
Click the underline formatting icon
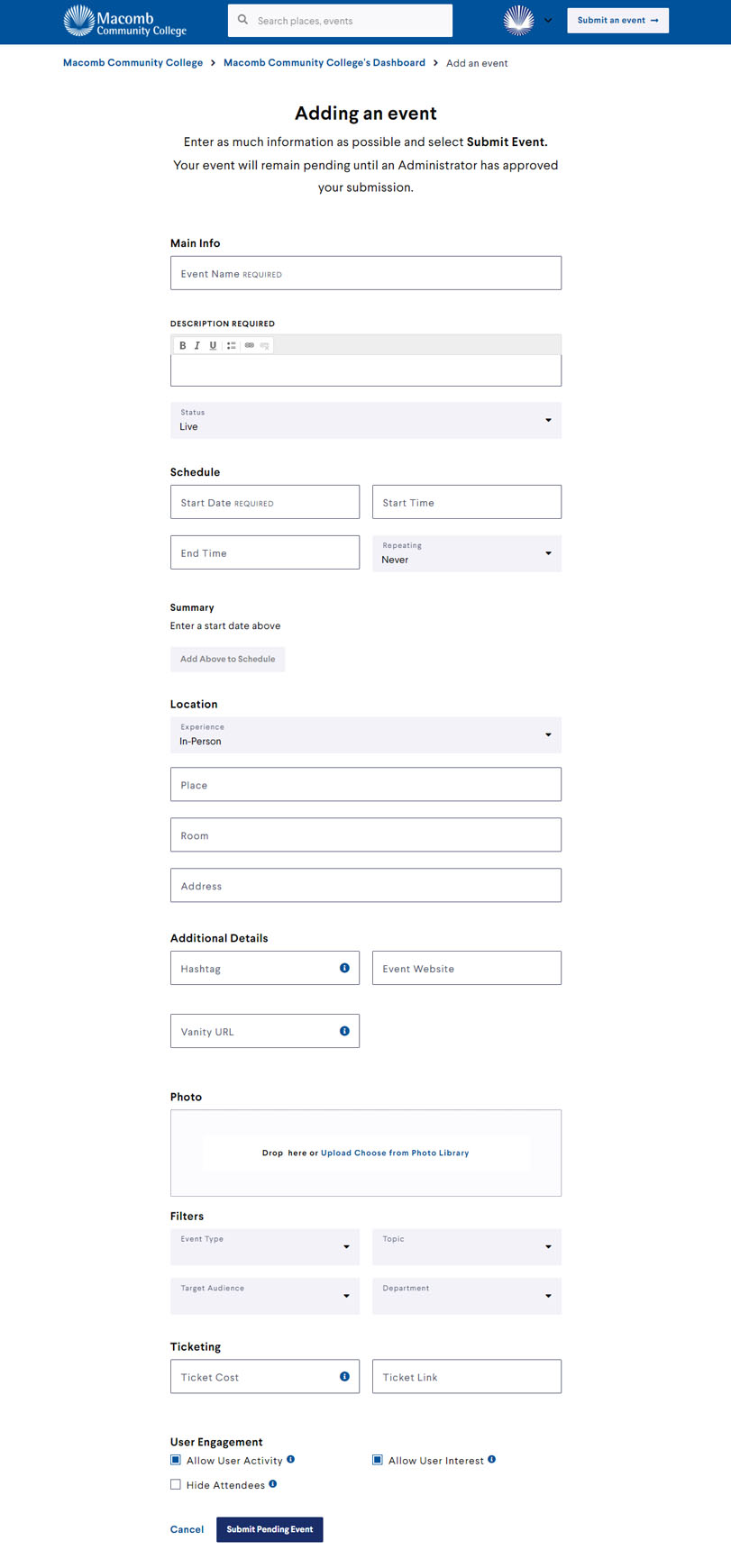coord(213,345)
